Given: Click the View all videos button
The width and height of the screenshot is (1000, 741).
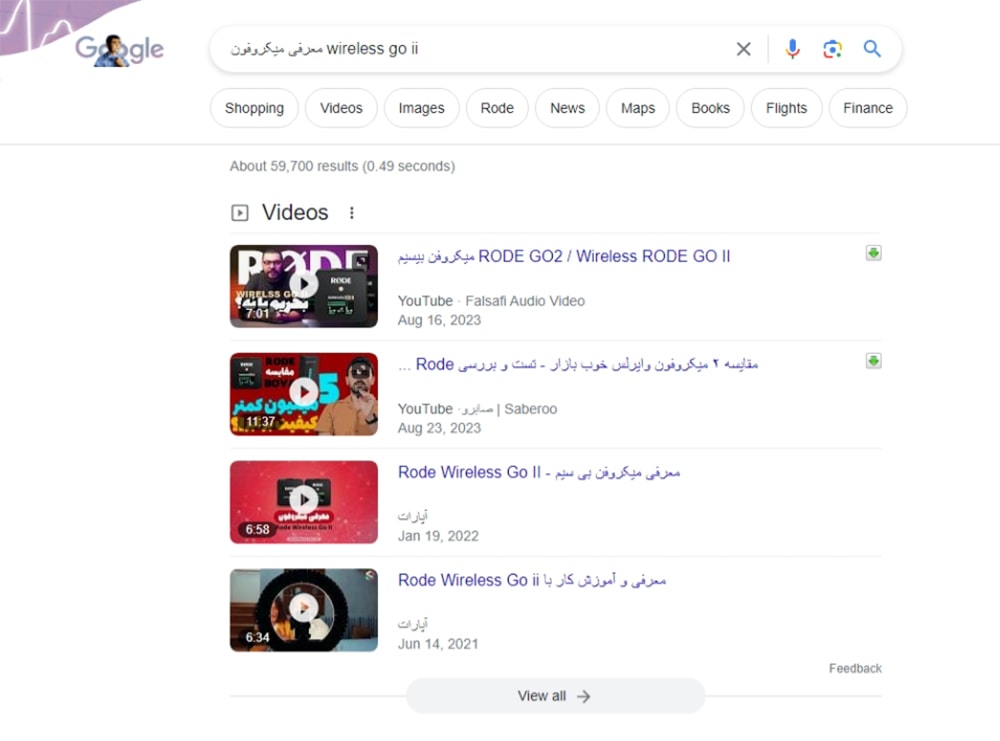Looking at the screenshot, I should (x=555, y=696).
